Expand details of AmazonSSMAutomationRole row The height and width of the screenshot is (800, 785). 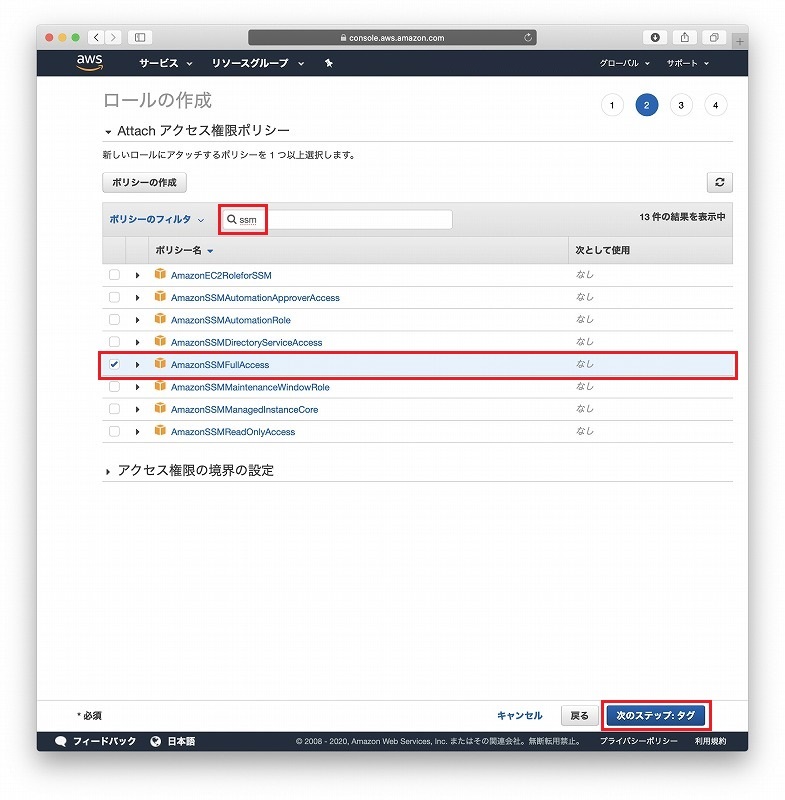[x=137, y=320]
